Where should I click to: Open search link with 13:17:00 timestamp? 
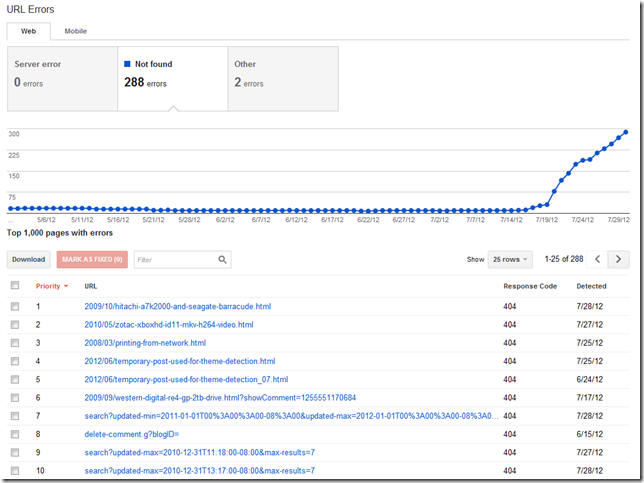(200, 471)
